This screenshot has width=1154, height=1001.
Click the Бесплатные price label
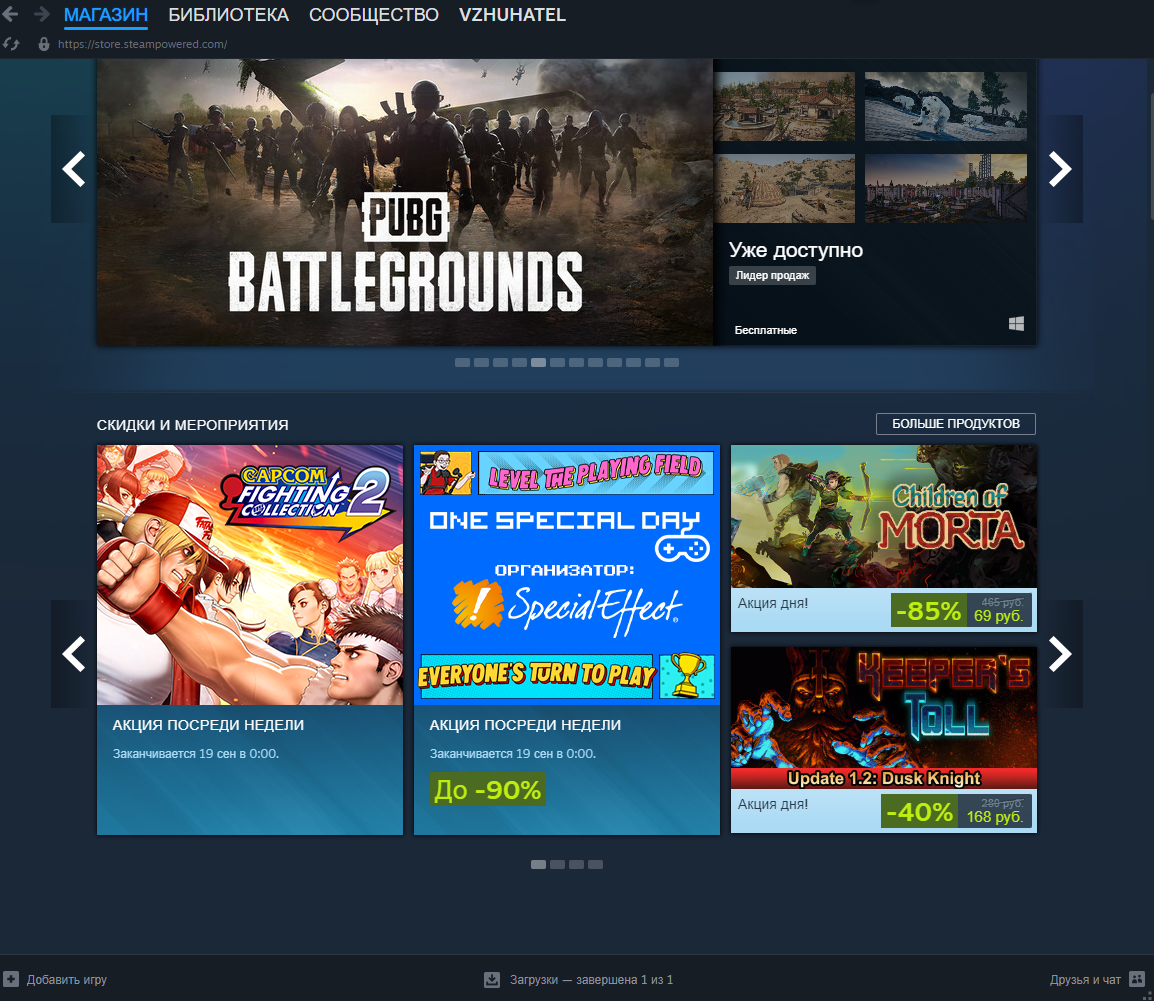click(x=765, y=330)
